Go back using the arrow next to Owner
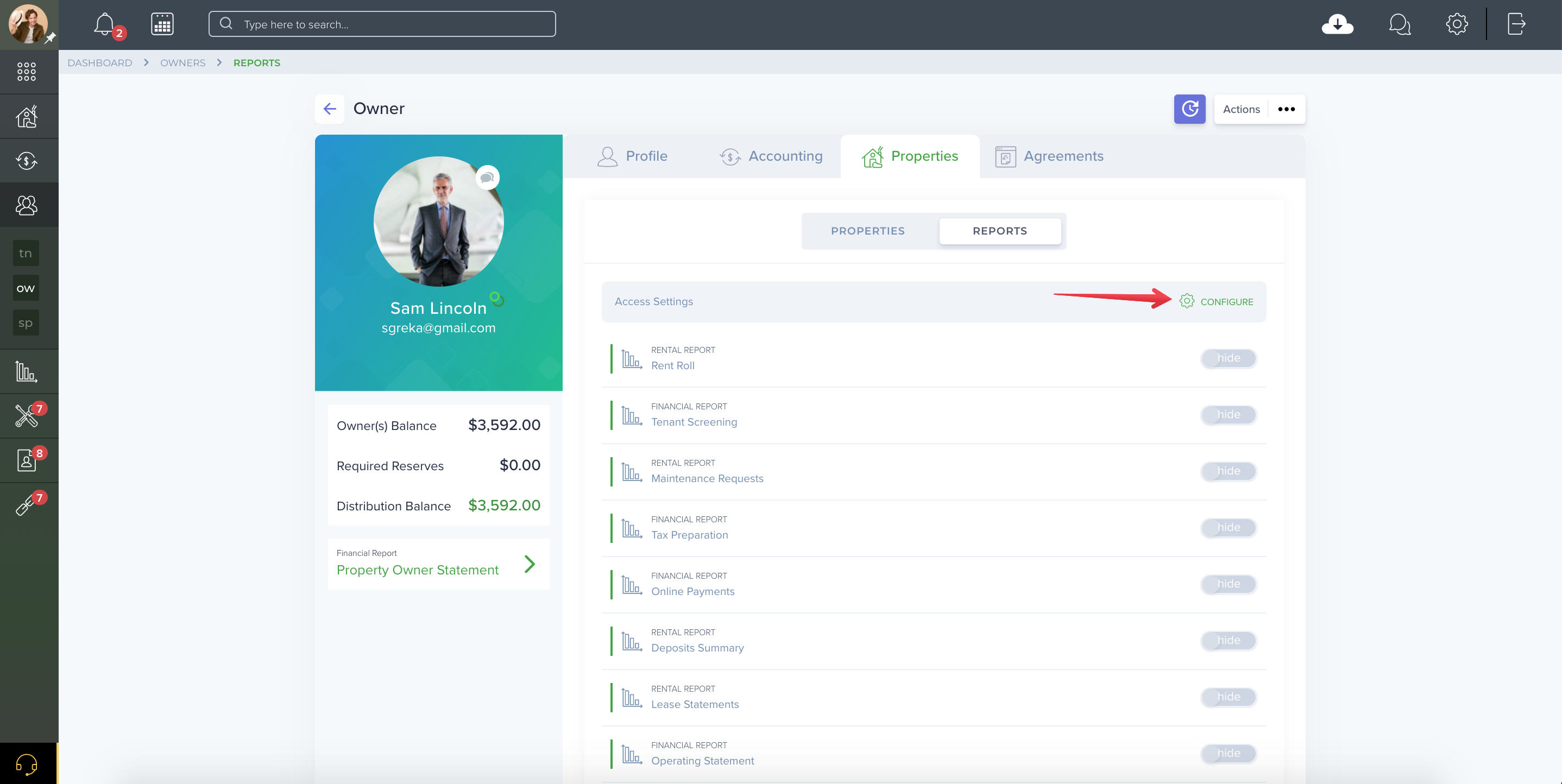The height and width of the screenshot is (784, 1562). [x=329, y=109]
